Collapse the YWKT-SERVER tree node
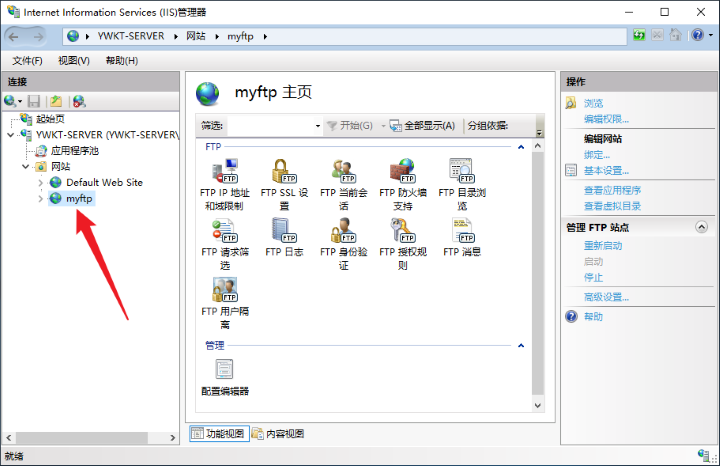The height and width of the screenshot is (466, 720). [11, 135]
